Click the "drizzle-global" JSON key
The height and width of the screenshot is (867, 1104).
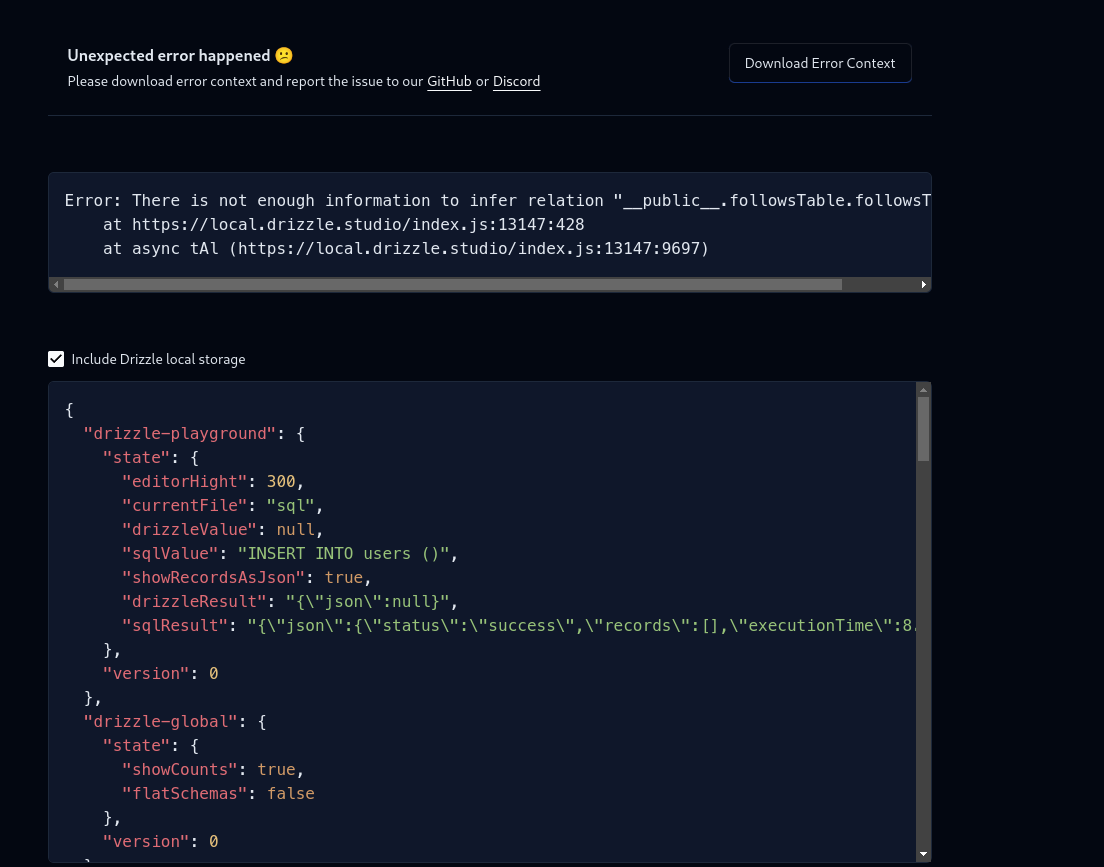[x=161, y=722]
